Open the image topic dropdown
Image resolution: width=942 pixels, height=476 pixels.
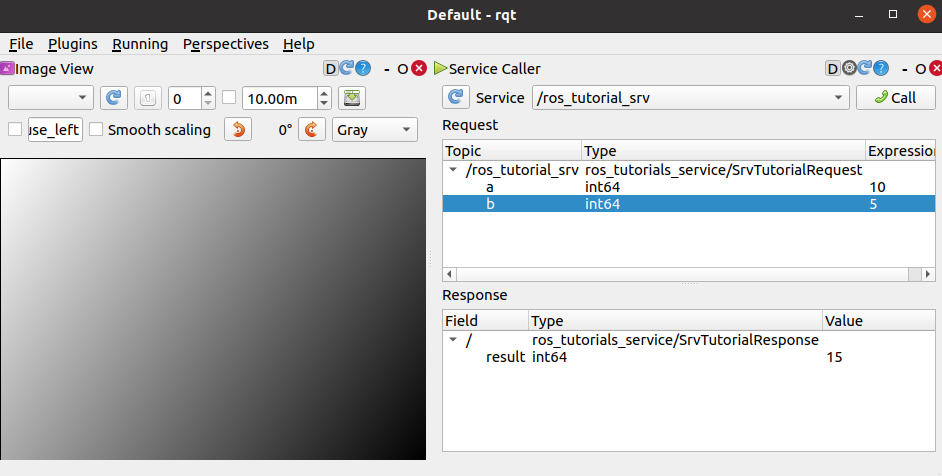[51, 98]
